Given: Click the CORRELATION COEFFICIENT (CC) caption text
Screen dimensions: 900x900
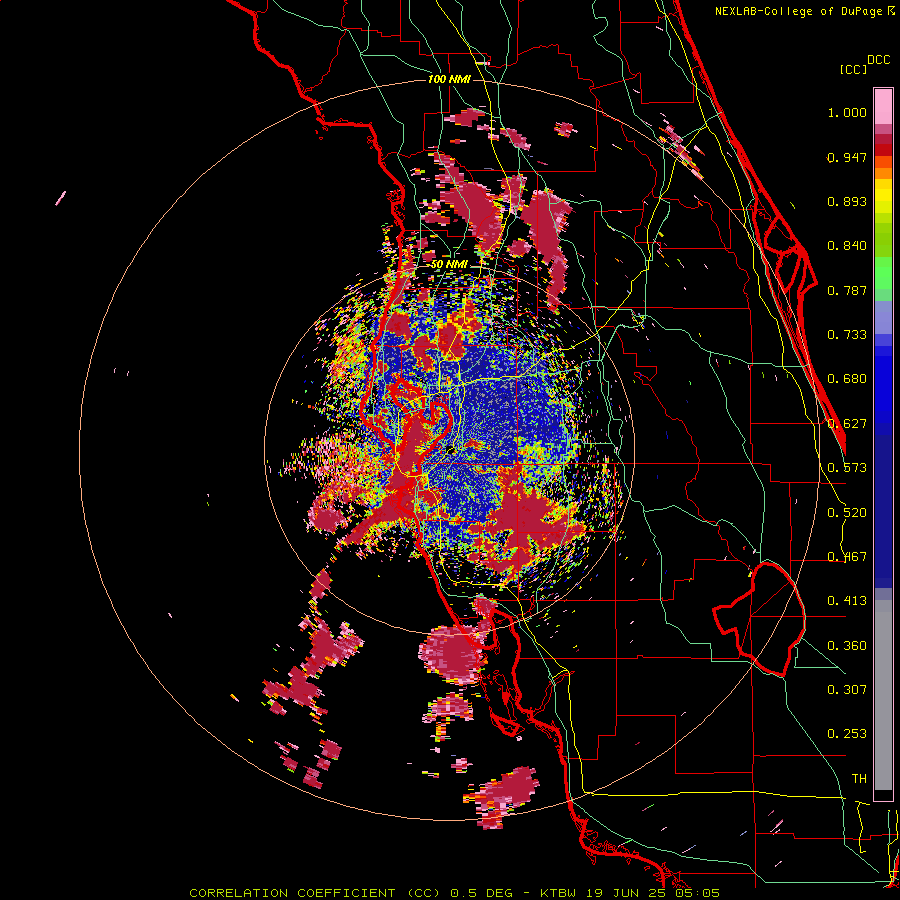Looking at the screenshot, I should (x=315, y=893).
